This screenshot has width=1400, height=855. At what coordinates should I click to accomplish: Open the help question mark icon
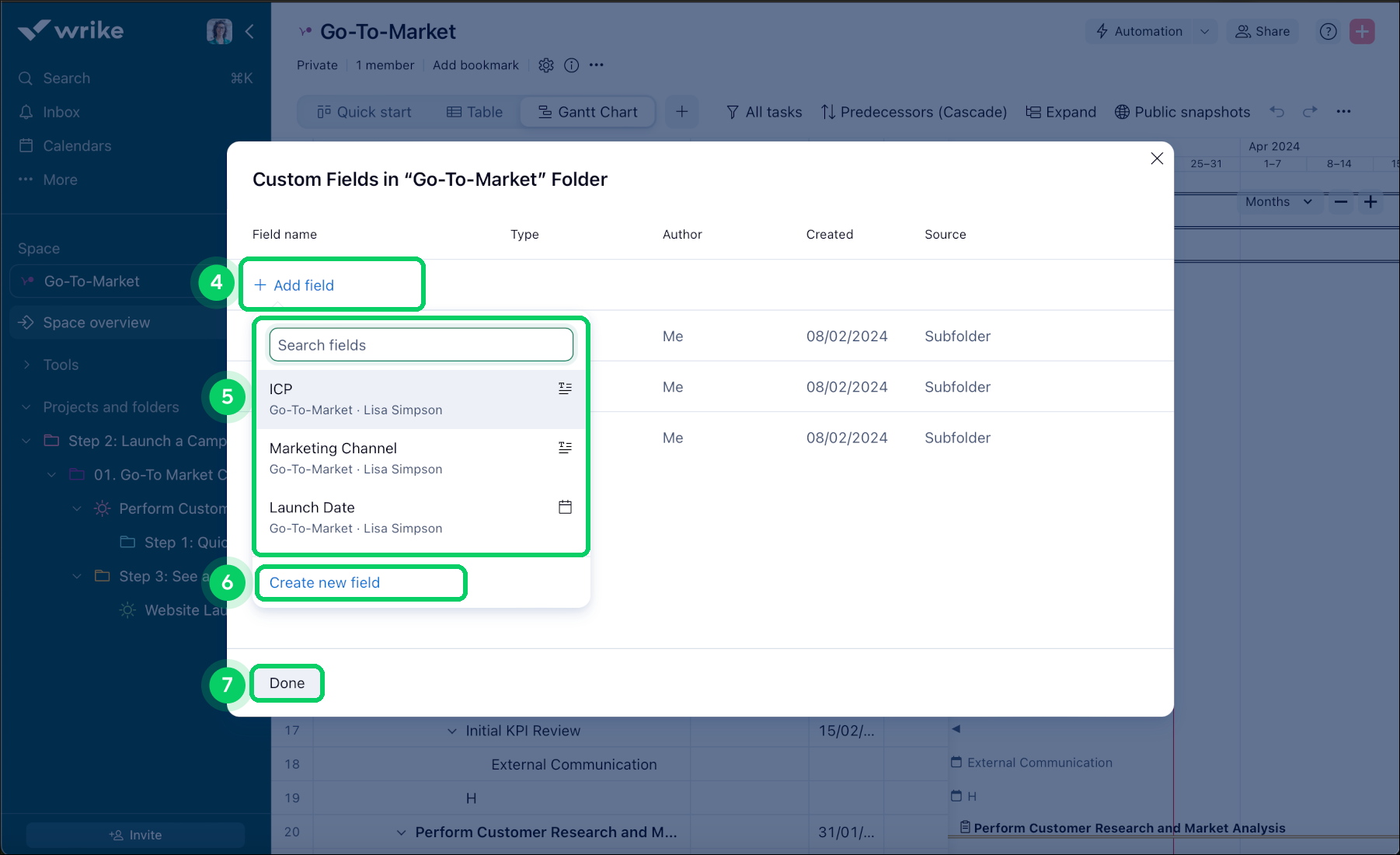(x=1328, y=31)
